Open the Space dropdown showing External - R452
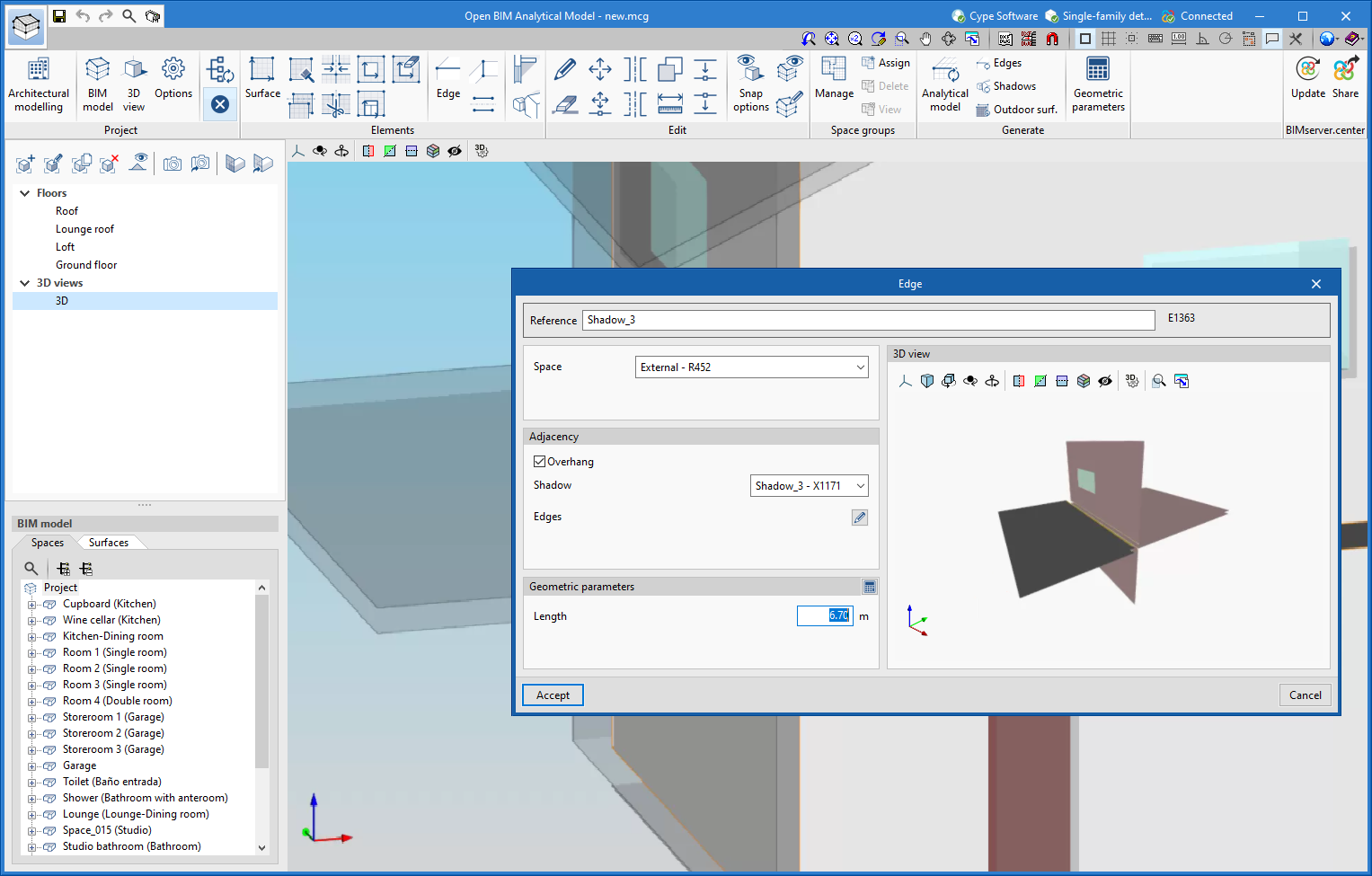 click(750, 367)
